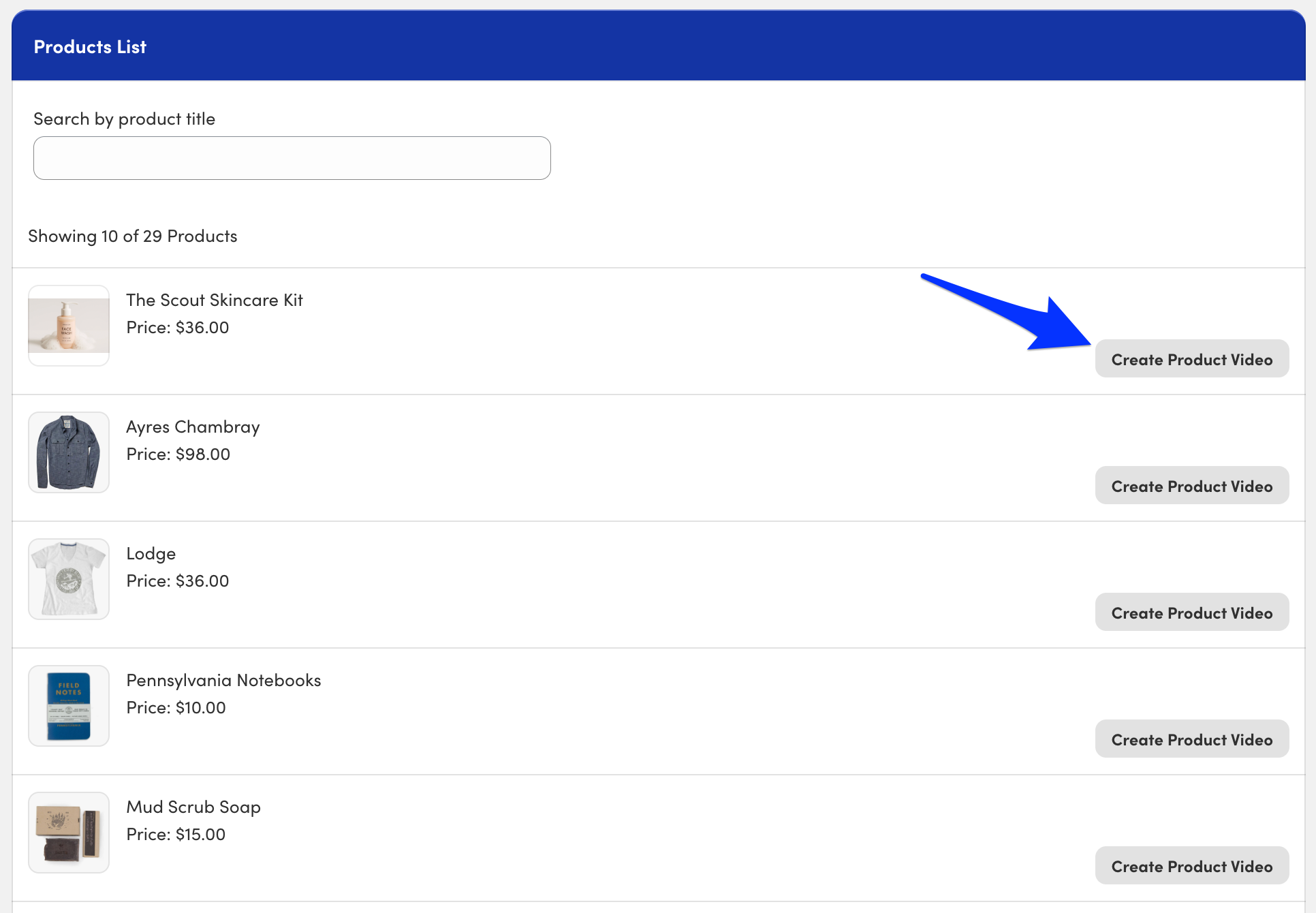Click the Ayres Chambray product title
Viewport: 1316px width, 913px height.
click(x=193, y=427)
